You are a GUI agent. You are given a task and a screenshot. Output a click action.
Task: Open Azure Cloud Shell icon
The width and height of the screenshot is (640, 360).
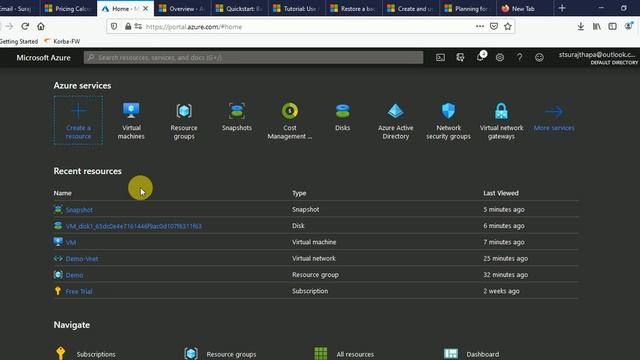tap(440, 58)
